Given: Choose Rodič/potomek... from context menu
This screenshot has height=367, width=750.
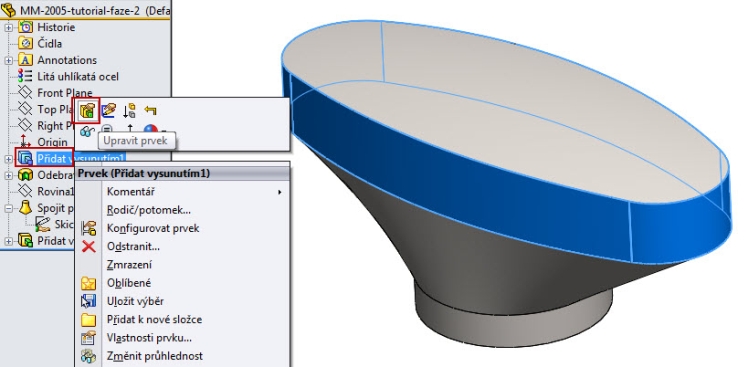Looking at the screenshot, I should [x=183, y=210].
